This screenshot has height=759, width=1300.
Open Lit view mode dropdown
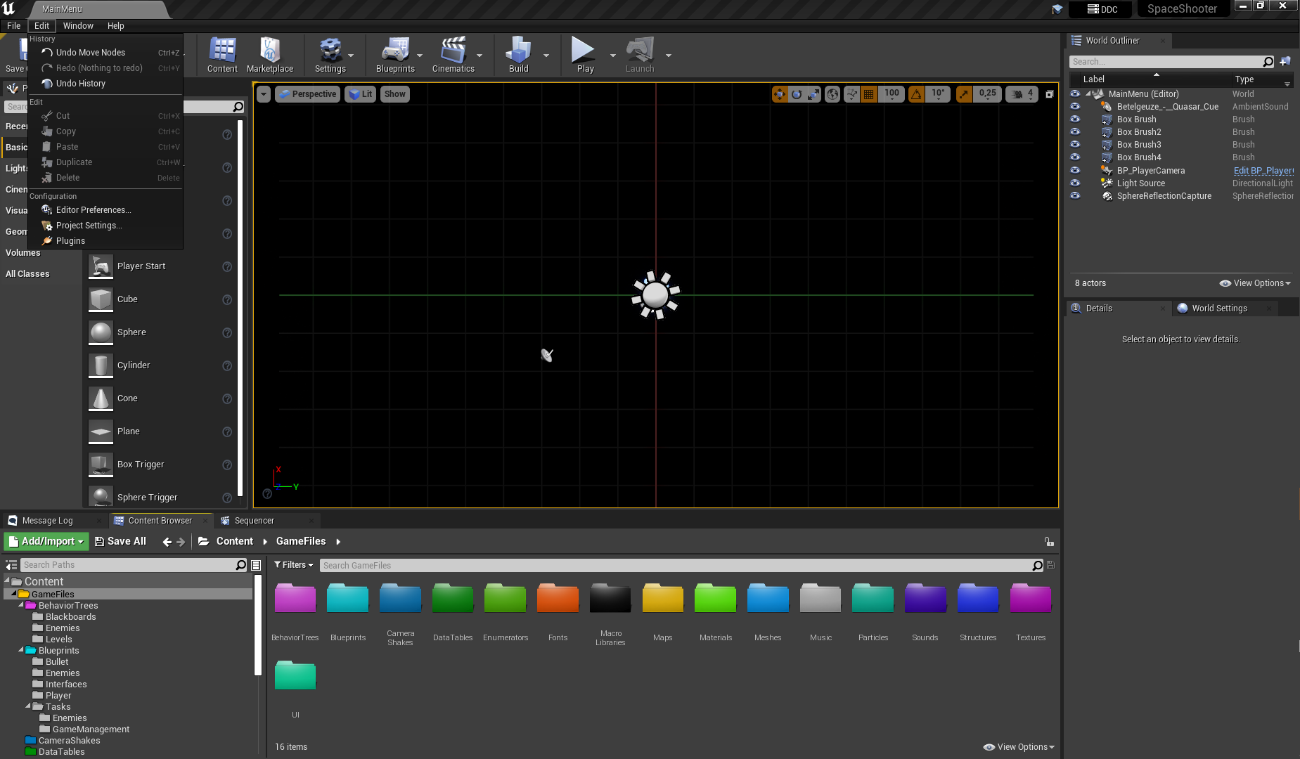pos(361,94)
